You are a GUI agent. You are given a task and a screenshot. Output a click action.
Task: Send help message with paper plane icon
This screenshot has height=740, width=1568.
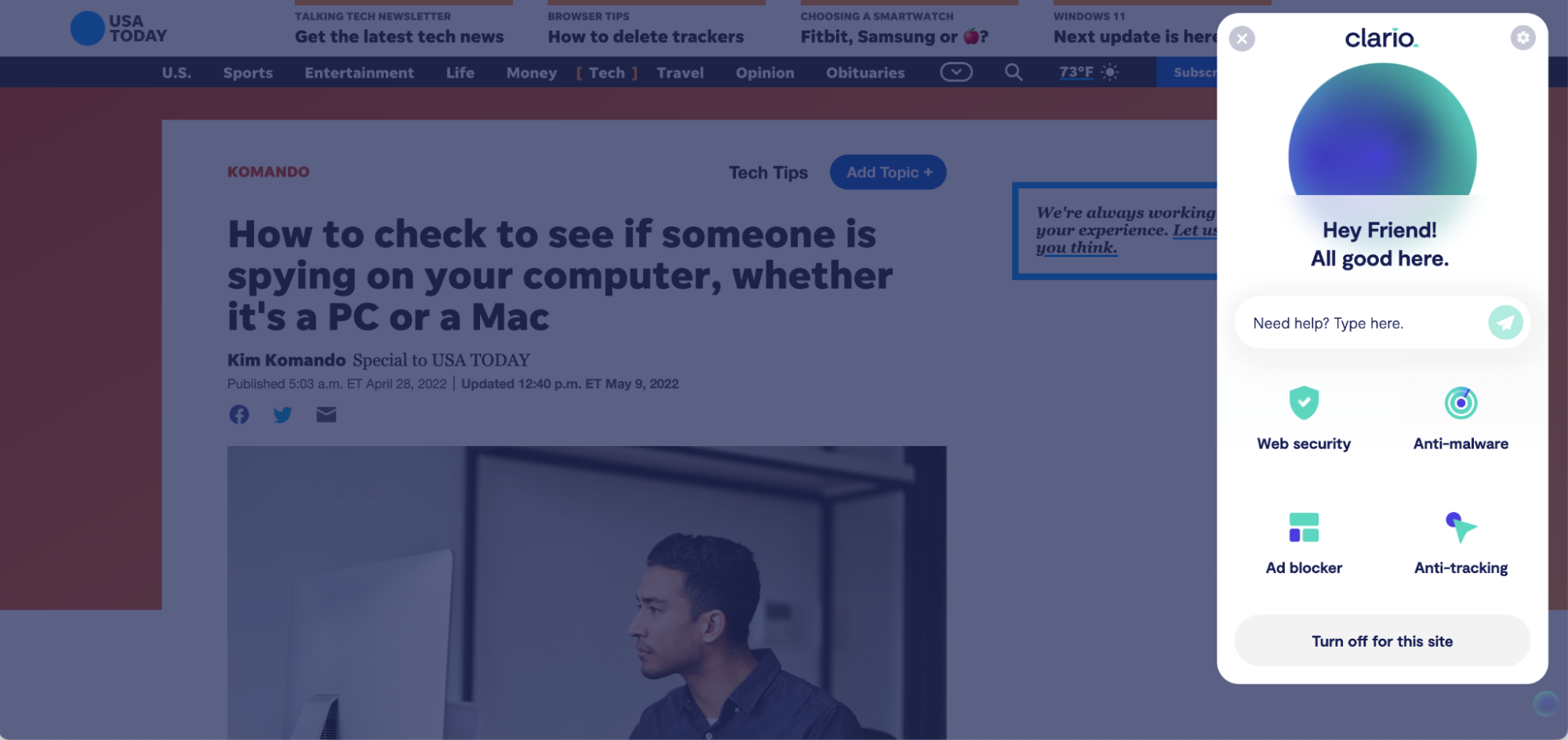pyautogui.click(x=1505, y=322)
